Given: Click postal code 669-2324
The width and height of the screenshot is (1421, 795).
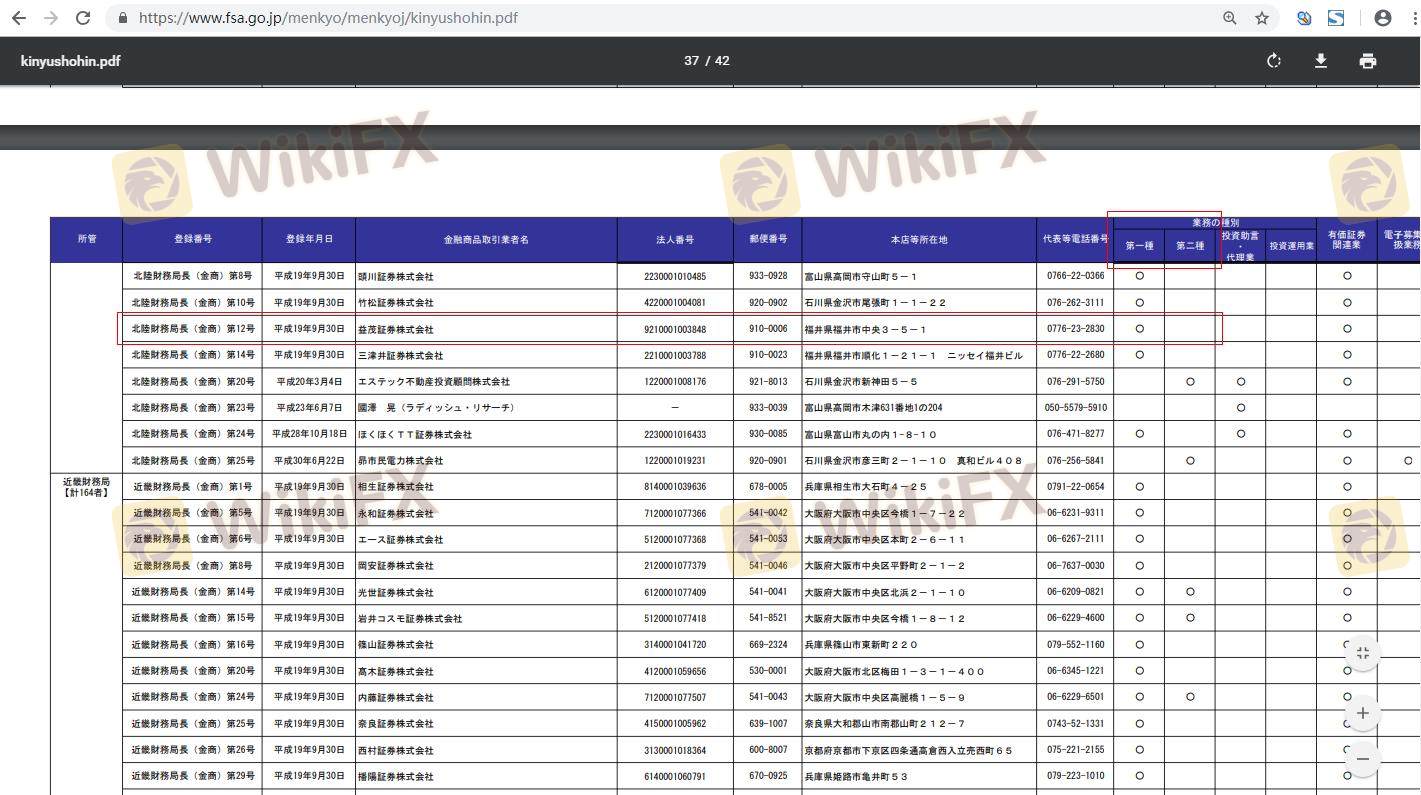Looking at the screenshot, I should [x=768, y=645].
